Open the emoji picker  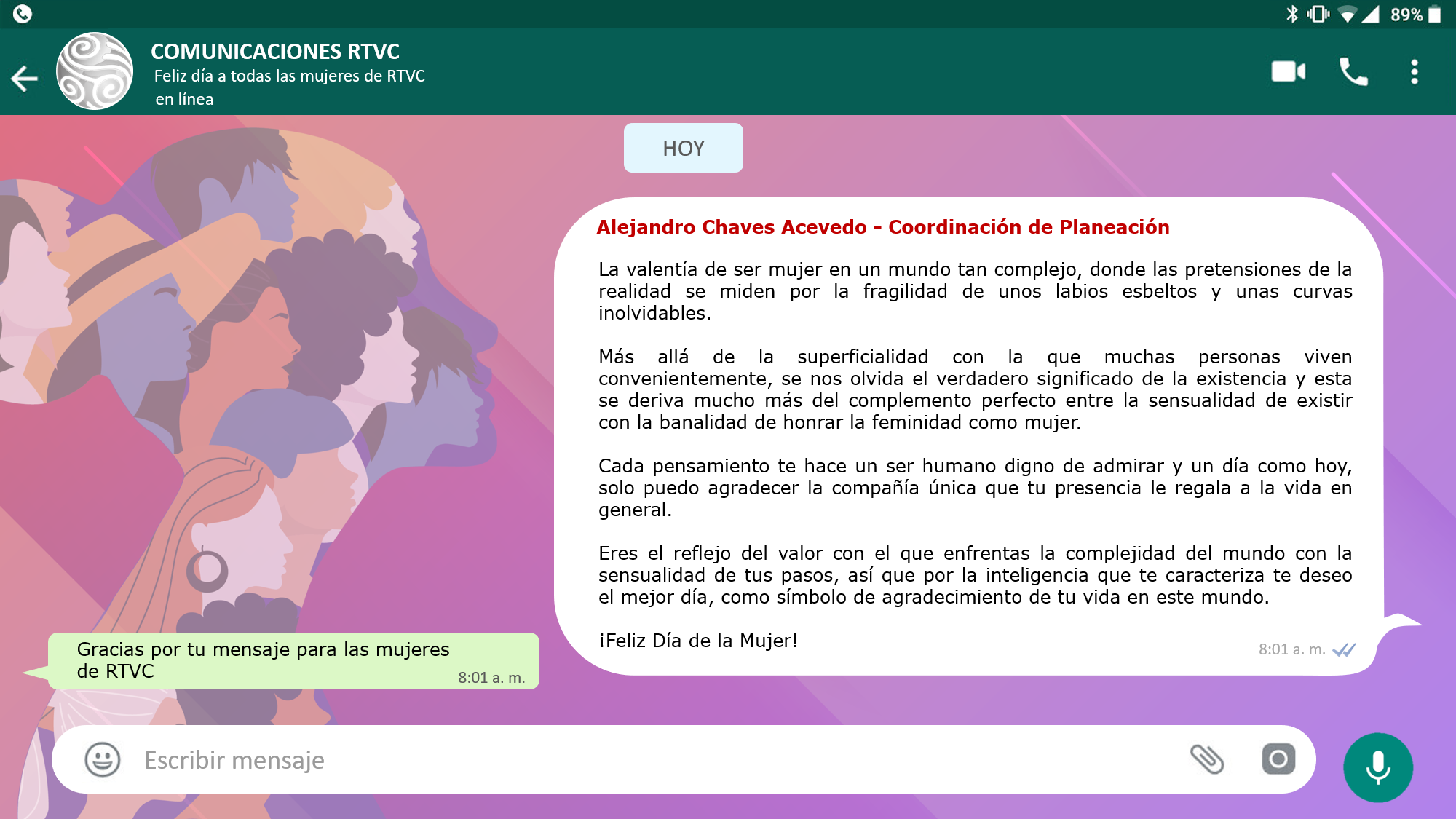[x=102, y=759]
